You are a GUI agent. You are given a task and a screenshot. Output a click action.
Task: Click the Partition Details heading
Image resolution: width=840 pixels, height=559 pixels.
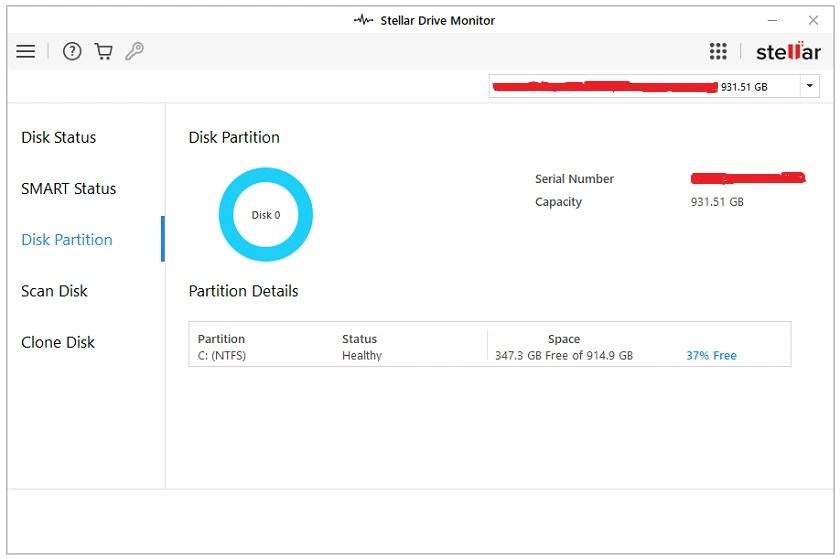pyautogui.click(x=243, y=291)
